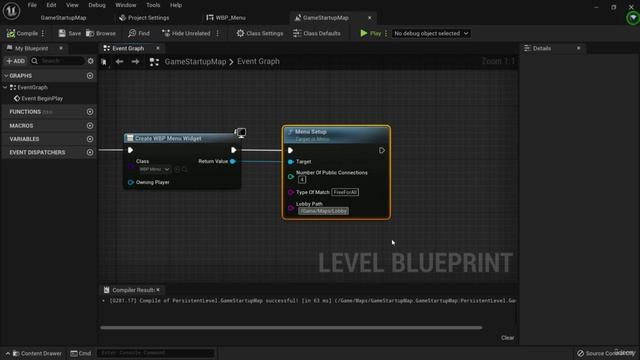The height and width of the screenshot is (360, 640).
Task: Close the My Blueprint panel tab
Action: point(61,48)
